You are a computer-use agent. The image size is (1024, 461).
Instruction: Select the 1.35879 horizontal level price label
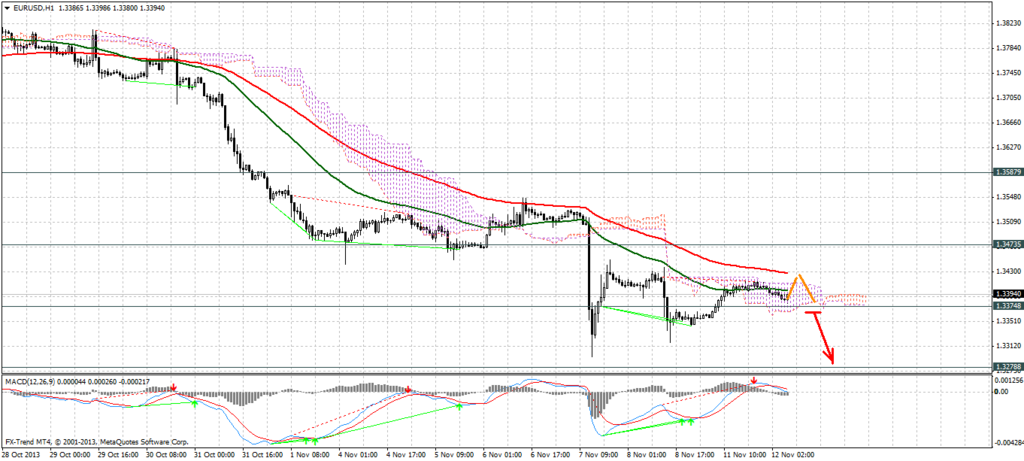click(x=1007, y=172)
